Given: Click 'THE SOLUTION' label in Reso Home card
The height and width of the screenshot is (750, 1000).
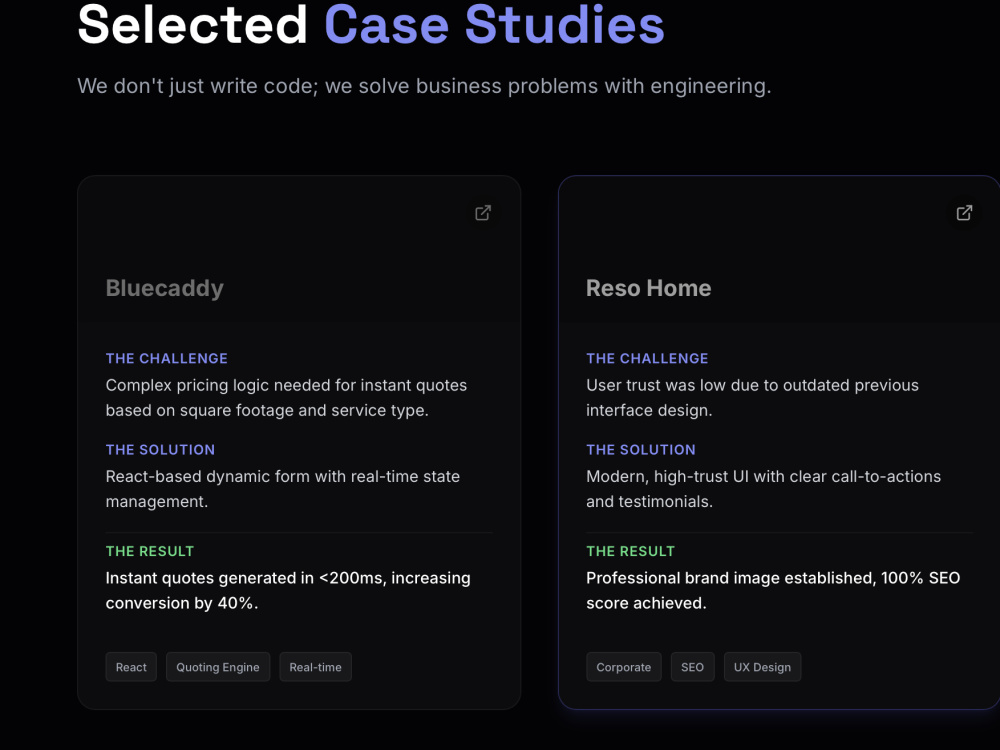Looking at the screenshot, I should 641,450.
